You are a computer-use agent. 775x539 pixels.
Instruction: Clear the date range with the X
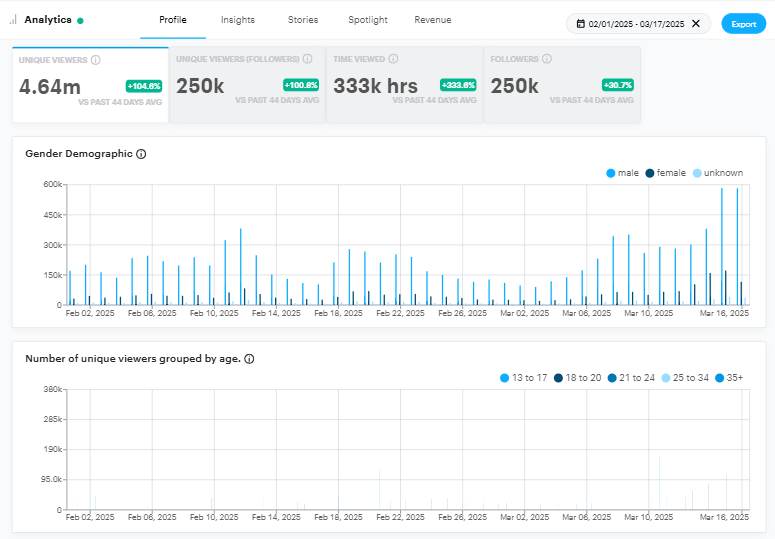[x=696, y=24]
